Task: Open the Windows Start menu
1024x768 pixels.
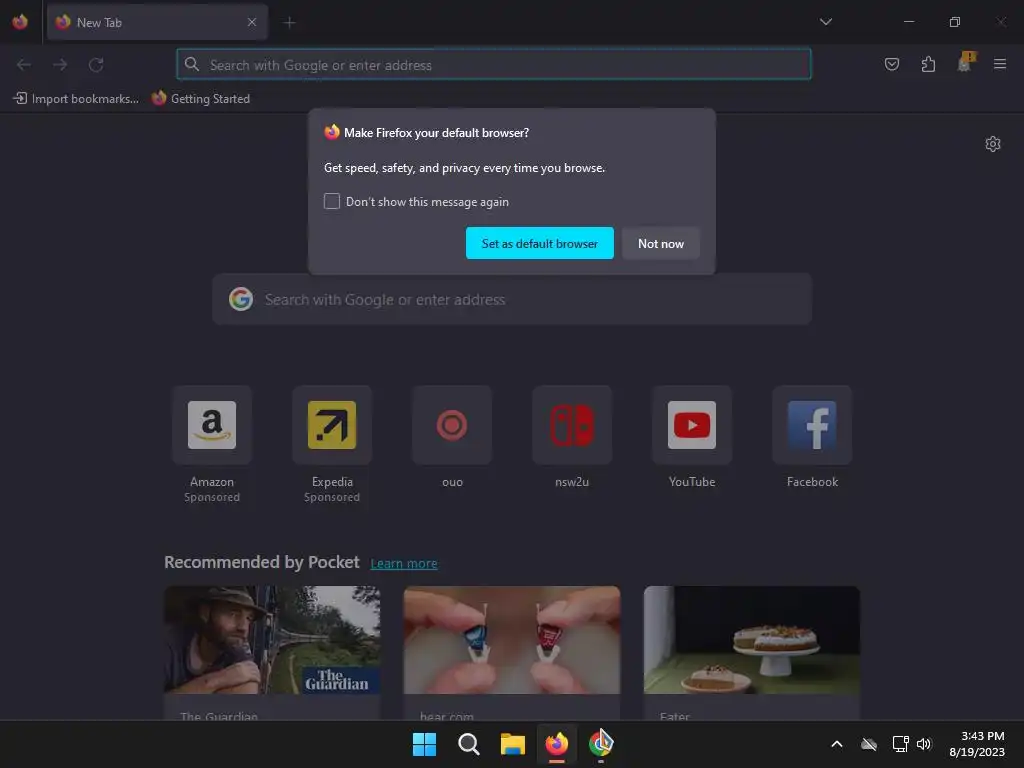Action: coord(424,744)
